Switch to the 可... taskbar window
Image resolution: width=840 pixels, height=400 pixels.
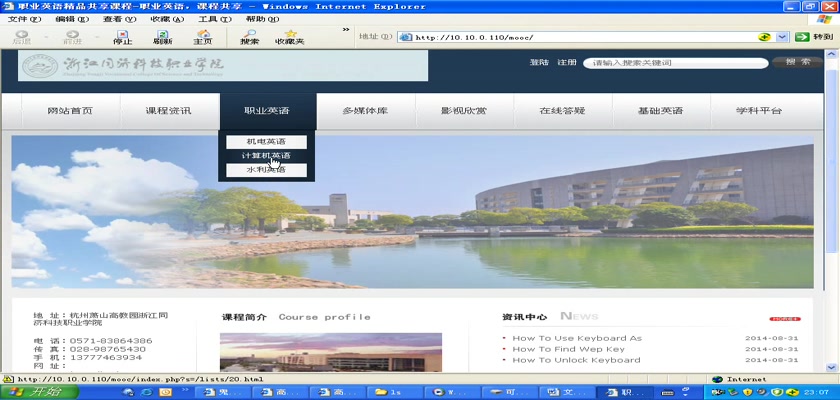point(509,393)
